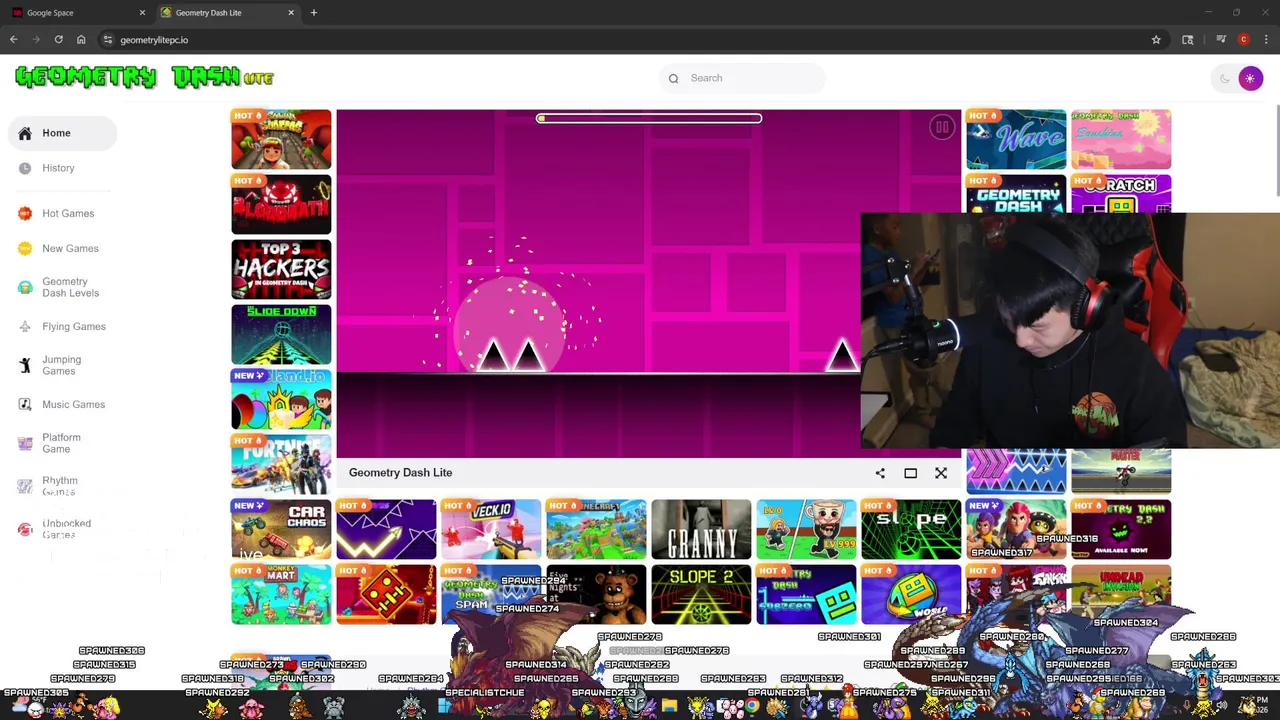
Task: Open the Slope 2 game thumbnail
Action: coord(701,595)
